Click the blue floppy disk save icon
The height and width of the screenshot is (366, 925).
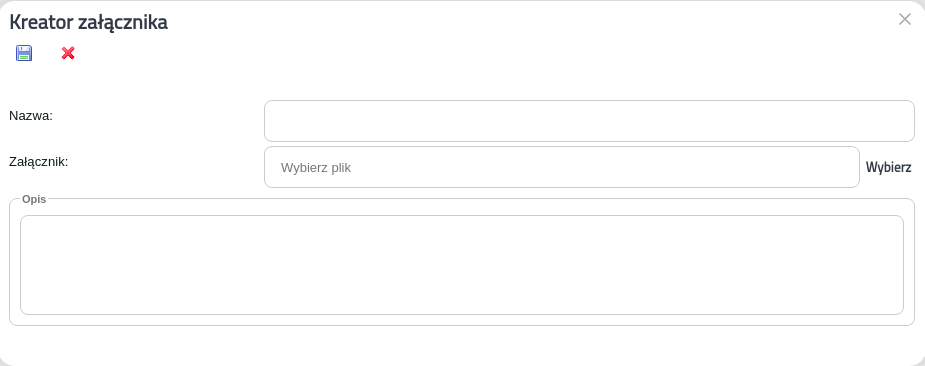point(24,53)
